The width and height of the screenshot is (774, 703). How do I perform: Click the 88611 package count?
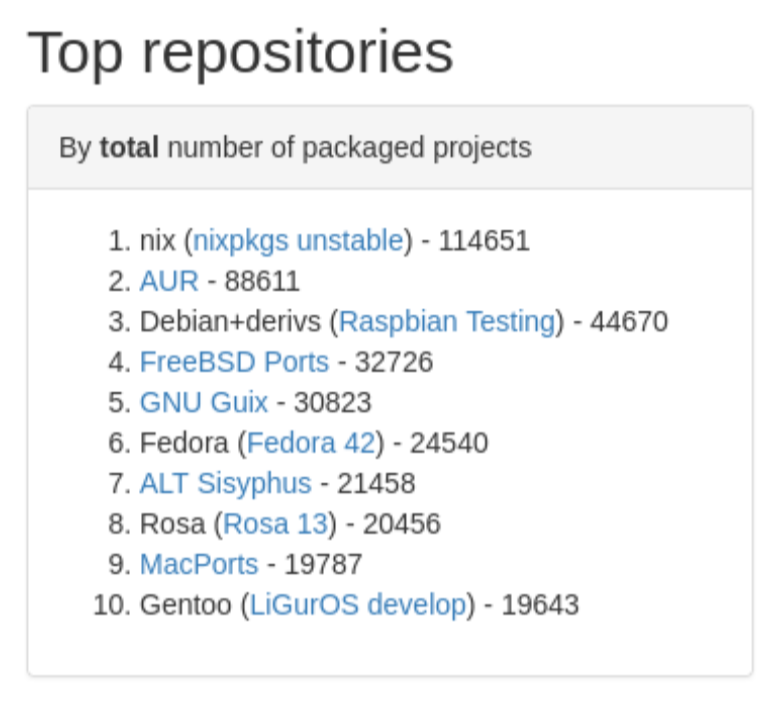click(262, 282)
